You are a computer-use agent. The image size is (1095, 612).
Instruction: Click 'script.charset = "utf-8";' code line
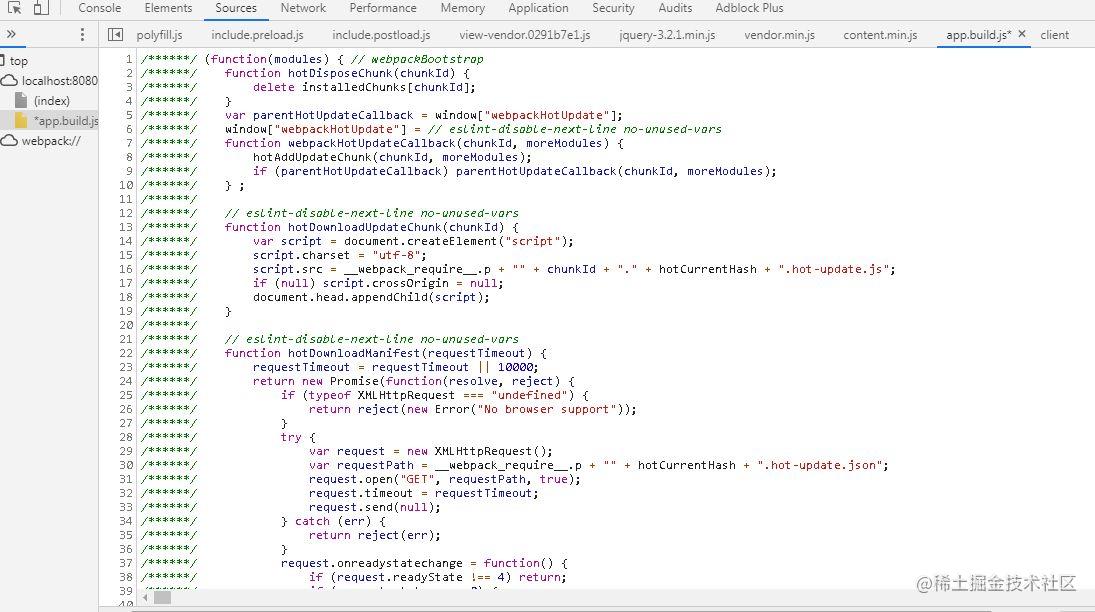[x=339, y=255]
